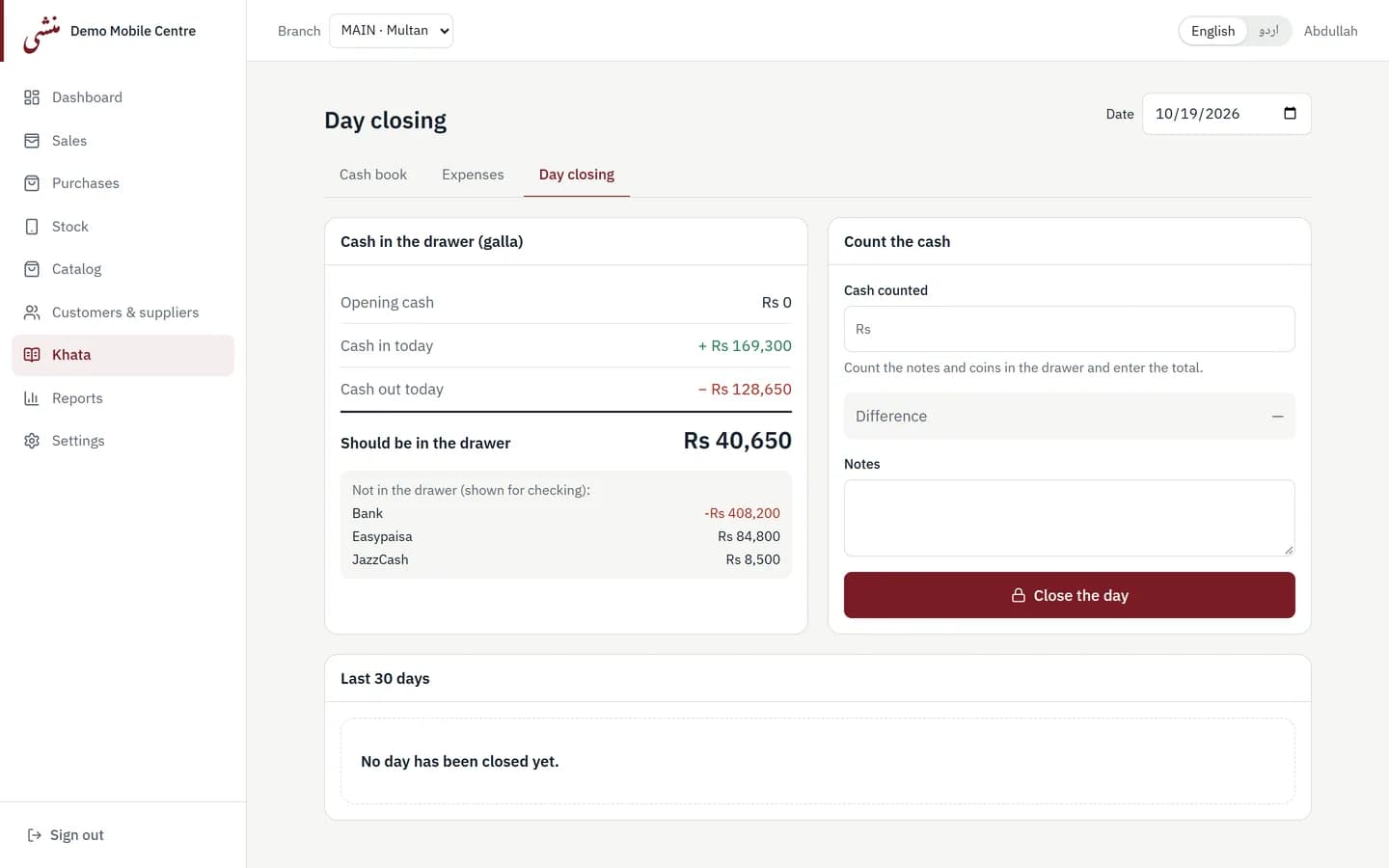This screenshot has height=868, width=1389.
Task: Click the Reports chart icon
Action: pos(32,398)
